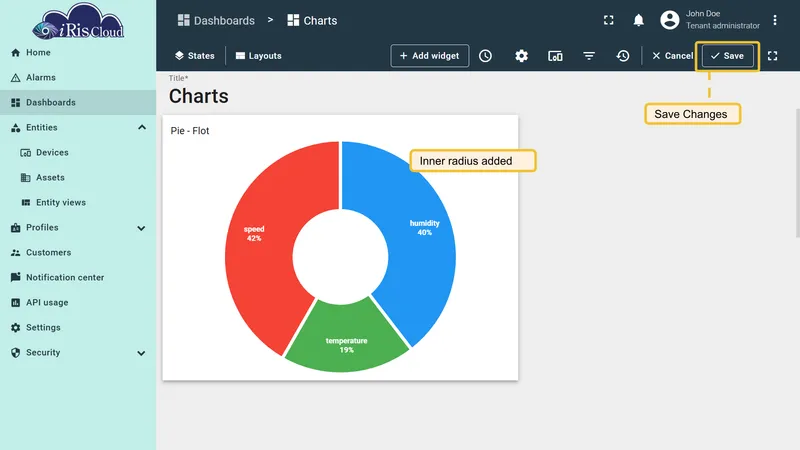Click the Settings gear icon in sidebar
800x450 pixels.
pos(15,328)
